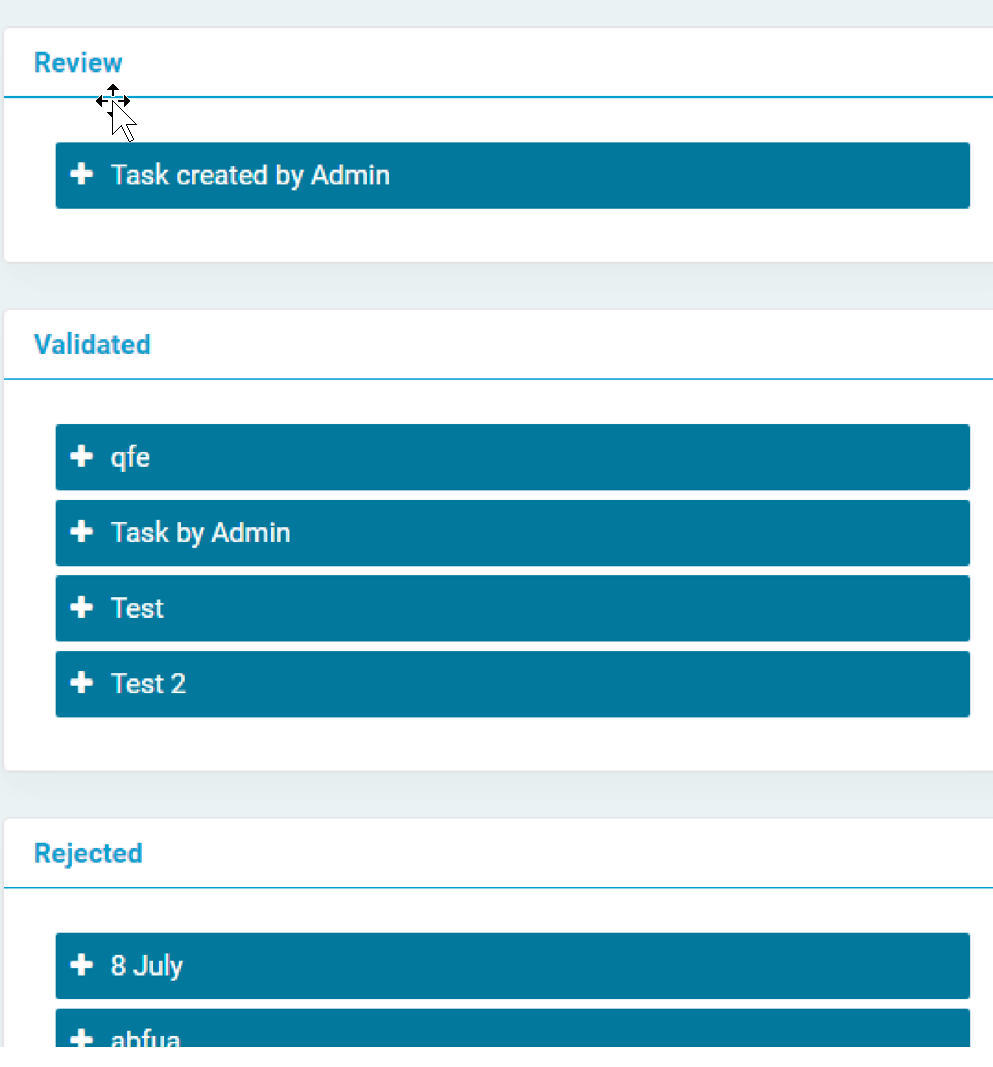The width and height of the screenshot is (993, 1067).
Task: Open the Rejected section header link
Action: point(88,853)
